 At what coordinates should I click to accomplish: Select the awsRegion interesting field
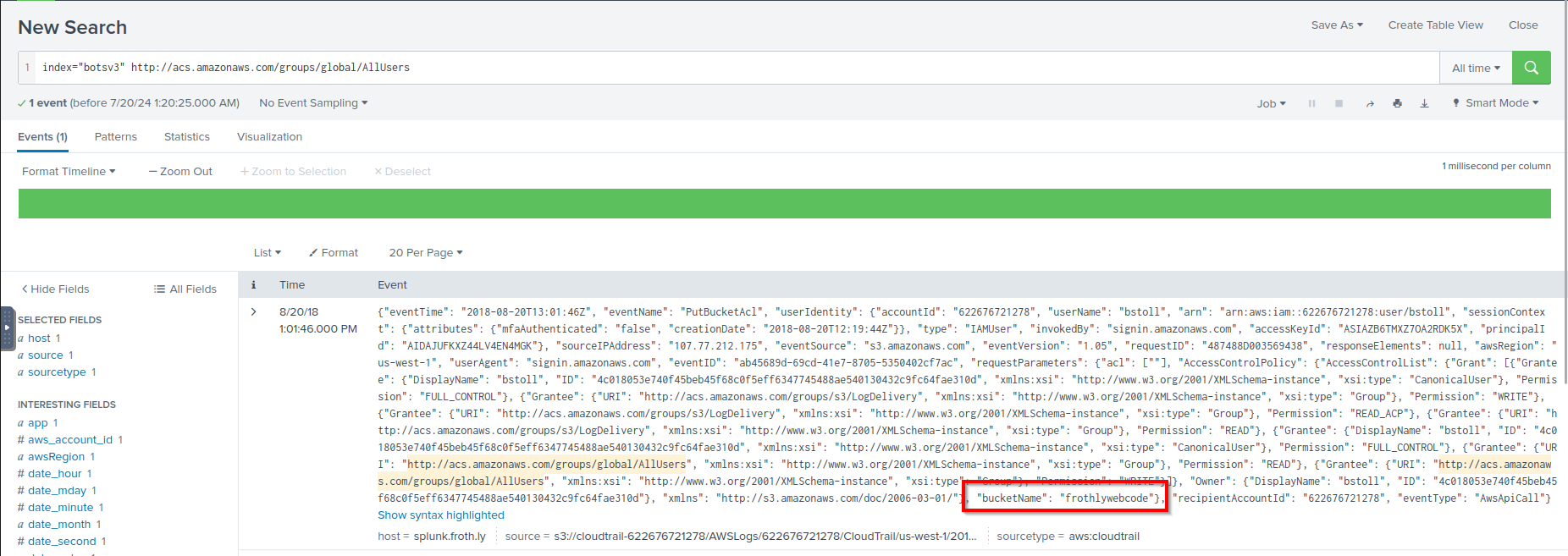56,456
